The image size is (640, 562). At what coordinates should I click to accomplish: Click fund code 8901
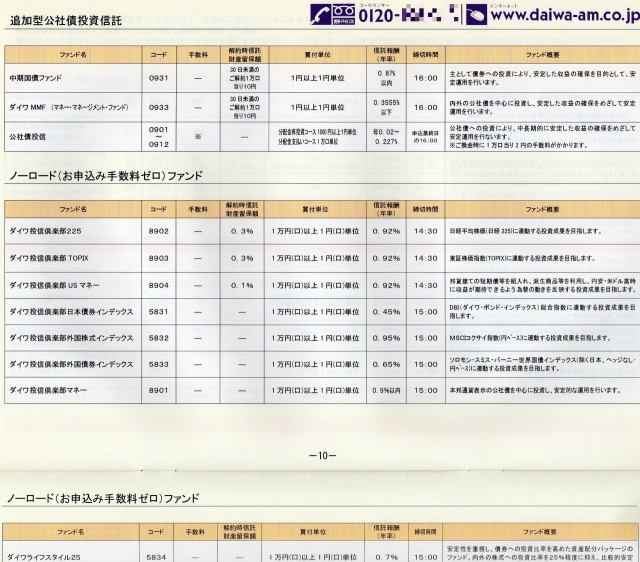pyautogui.click(x=159, y=390)
